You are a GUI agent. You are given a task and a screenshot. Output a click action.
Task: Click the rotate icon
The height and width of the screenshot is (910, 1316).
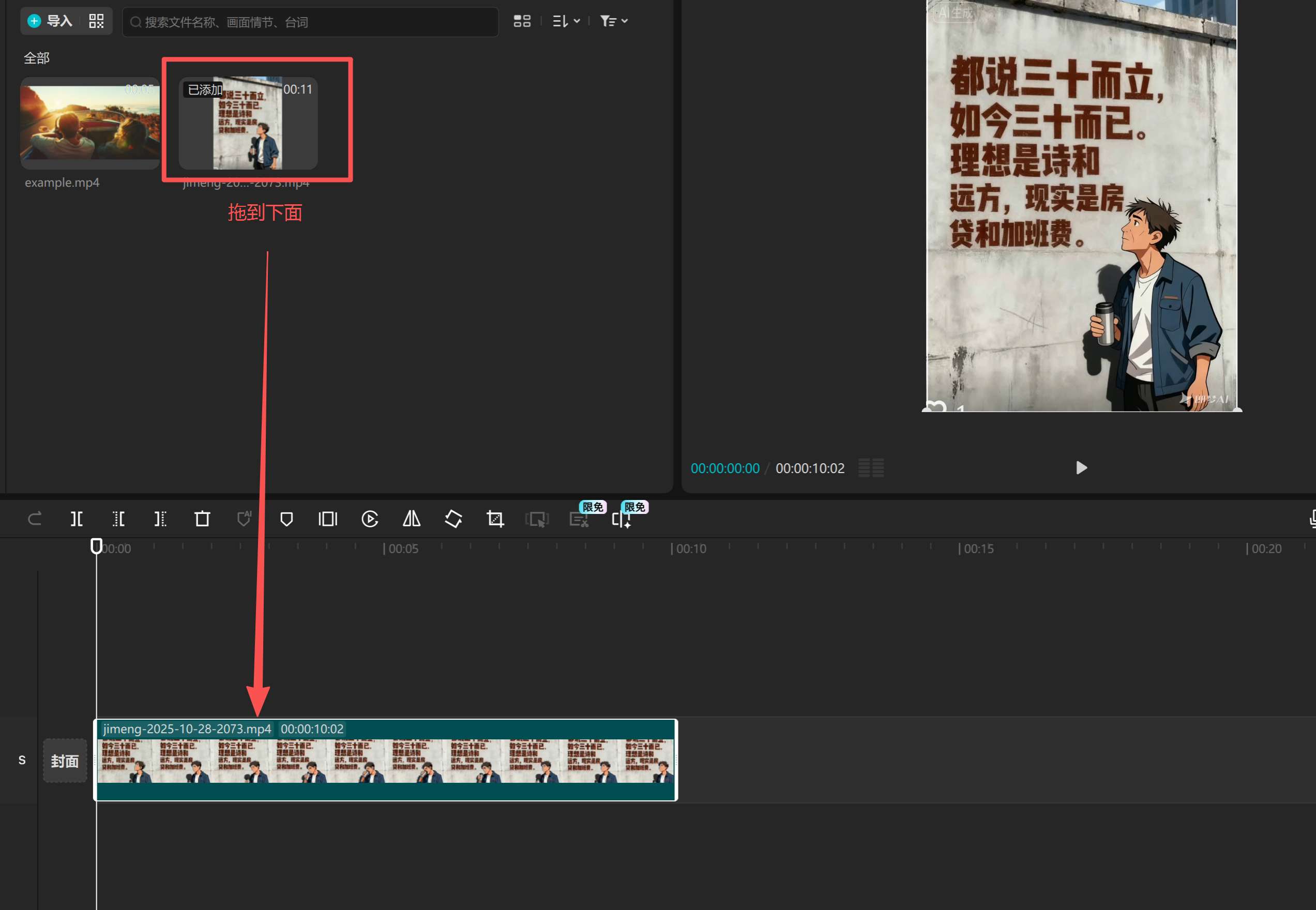click(x=453, y=519)
